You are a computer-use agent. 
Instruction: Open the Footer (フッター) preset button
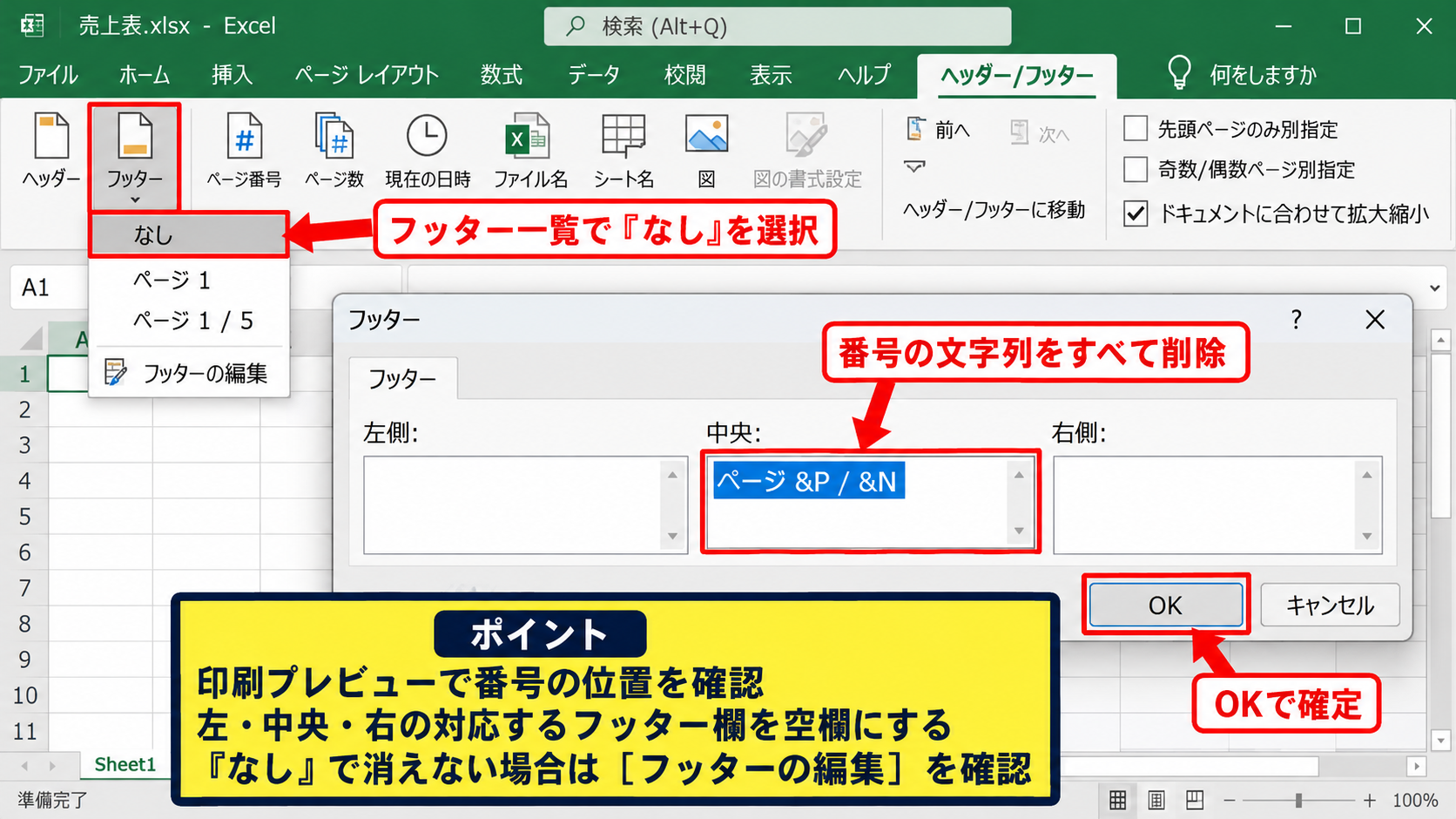(134, 157)
